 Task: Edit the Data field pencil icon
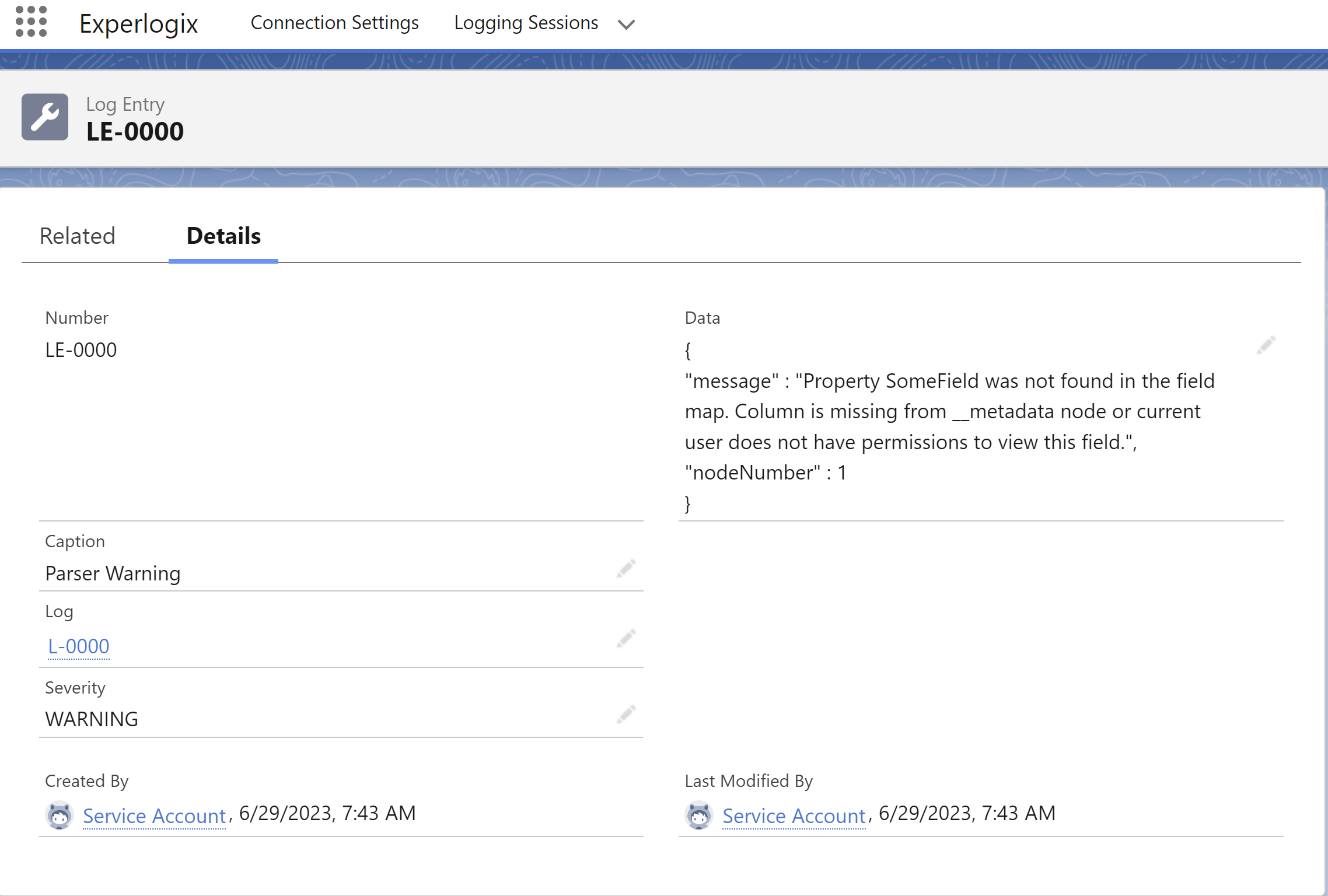[1266, 345]
